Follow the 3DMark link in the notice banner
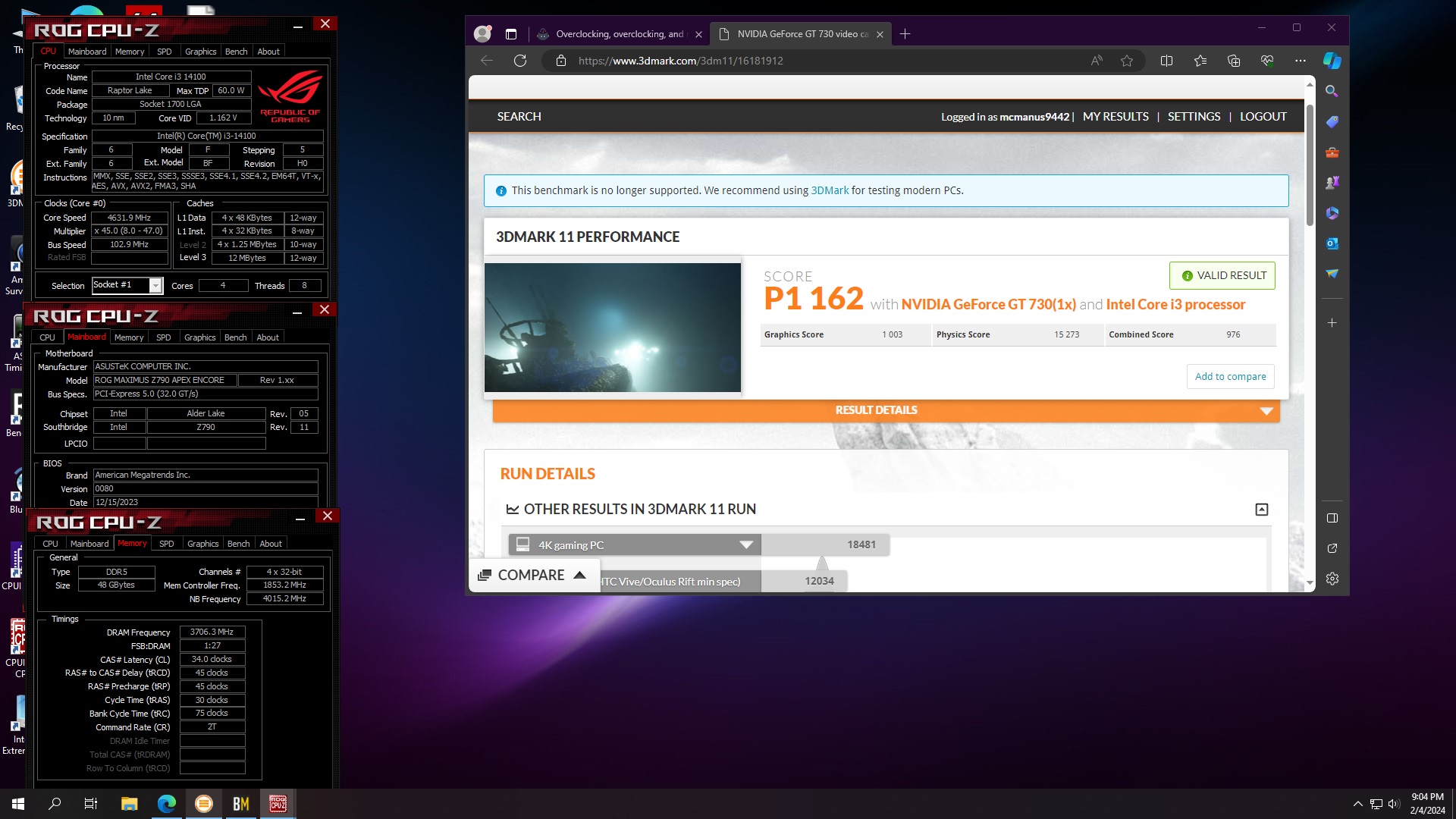 tap(830, 190)
